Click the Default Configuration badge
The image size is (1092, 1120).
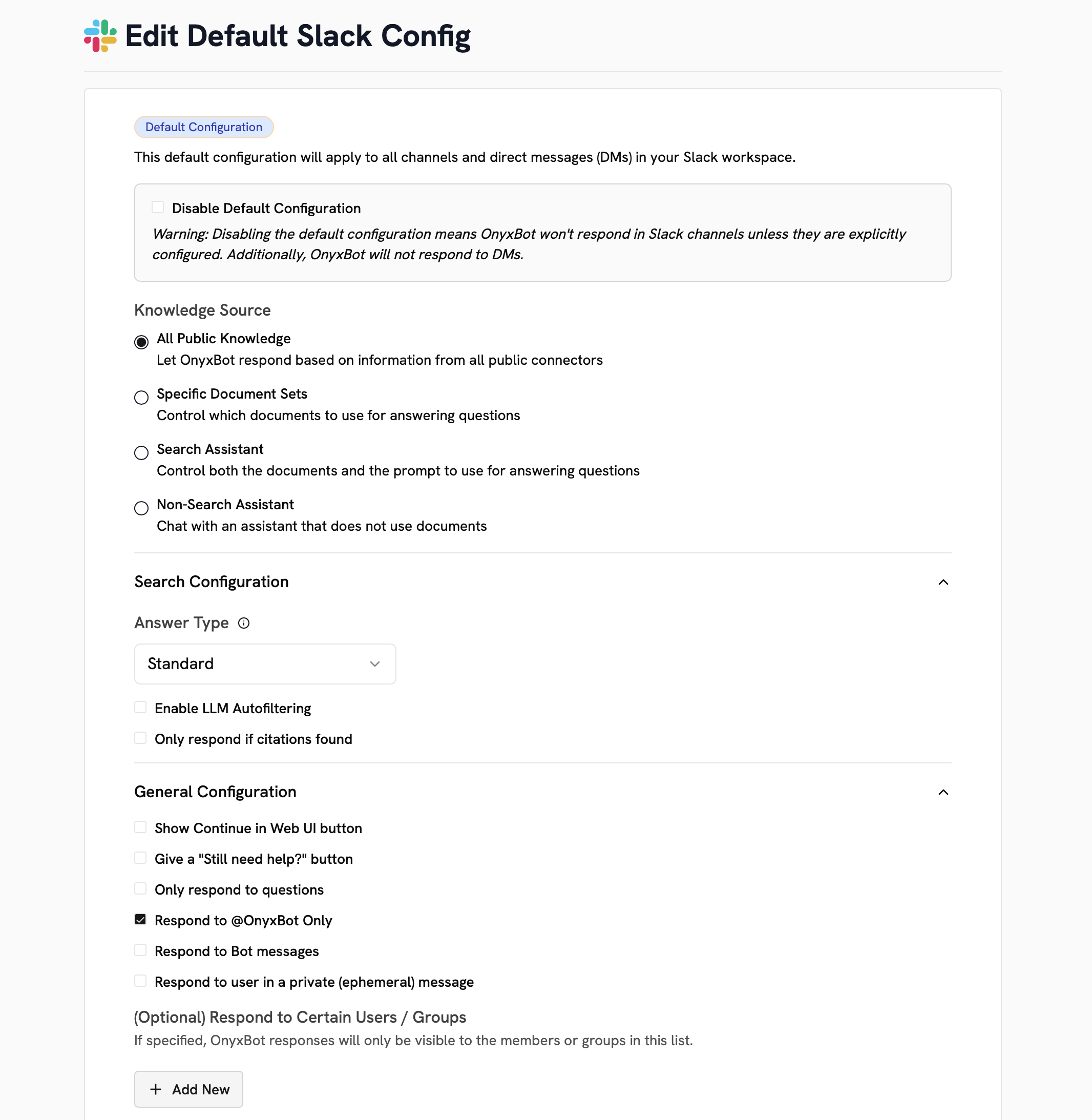204,127
